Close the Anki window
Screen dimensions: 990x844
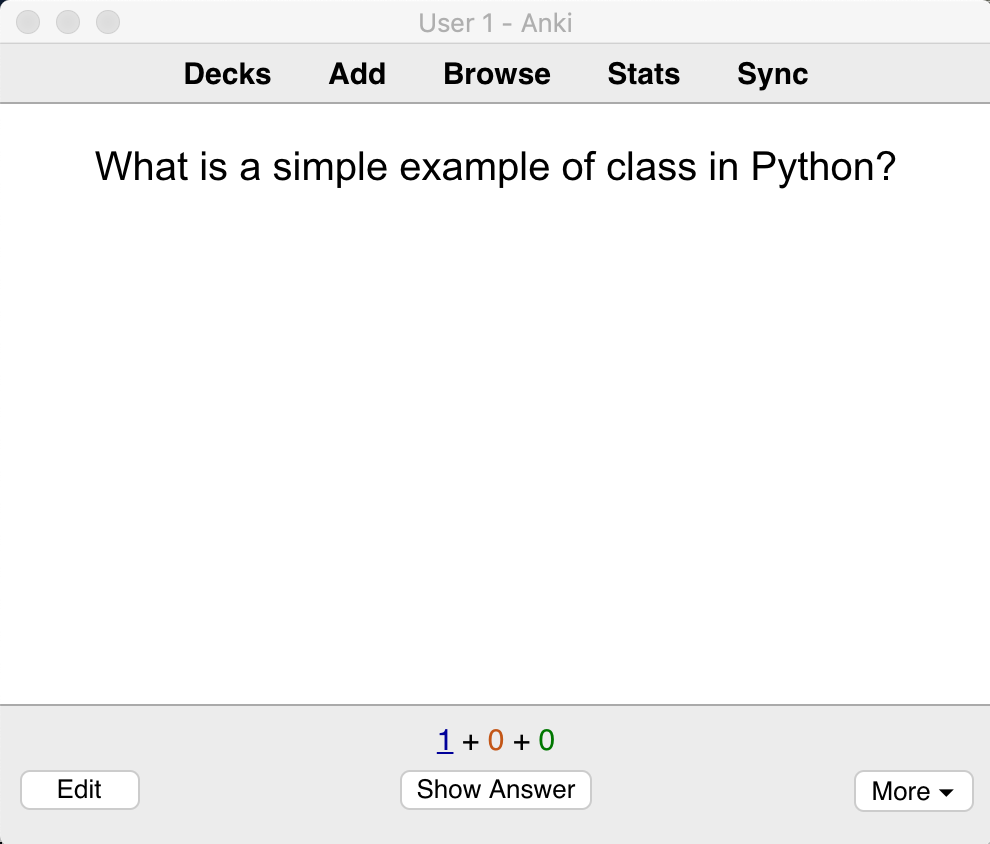point(28,22)
